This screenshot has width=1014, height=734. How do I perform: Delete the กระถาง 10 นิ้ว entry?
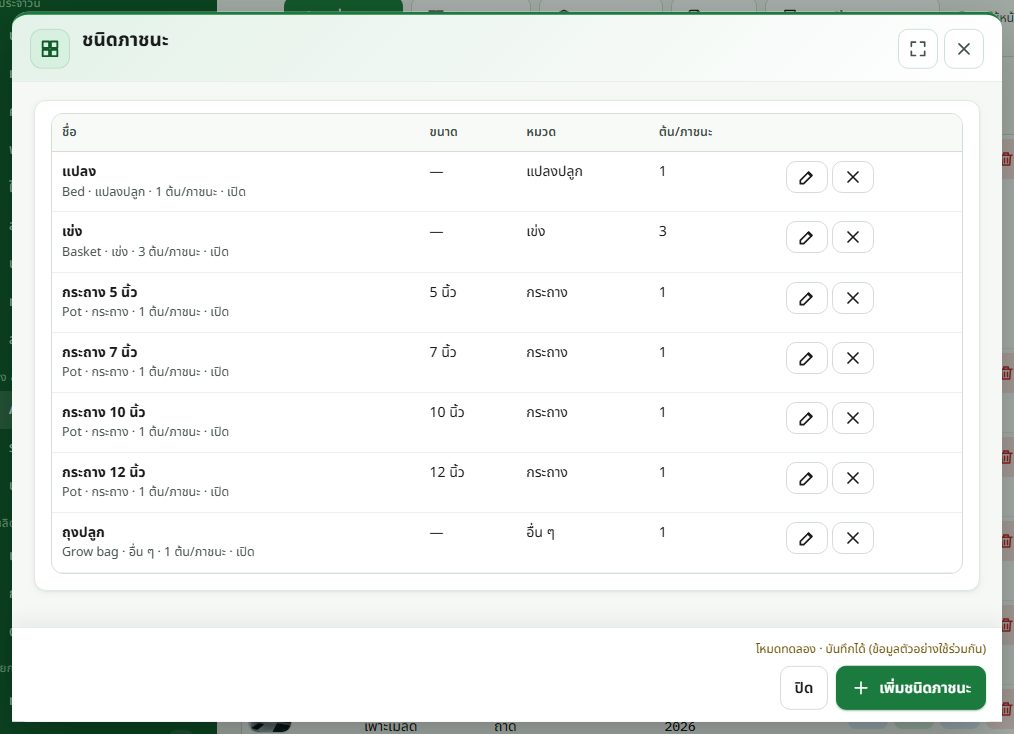point(852,418)
